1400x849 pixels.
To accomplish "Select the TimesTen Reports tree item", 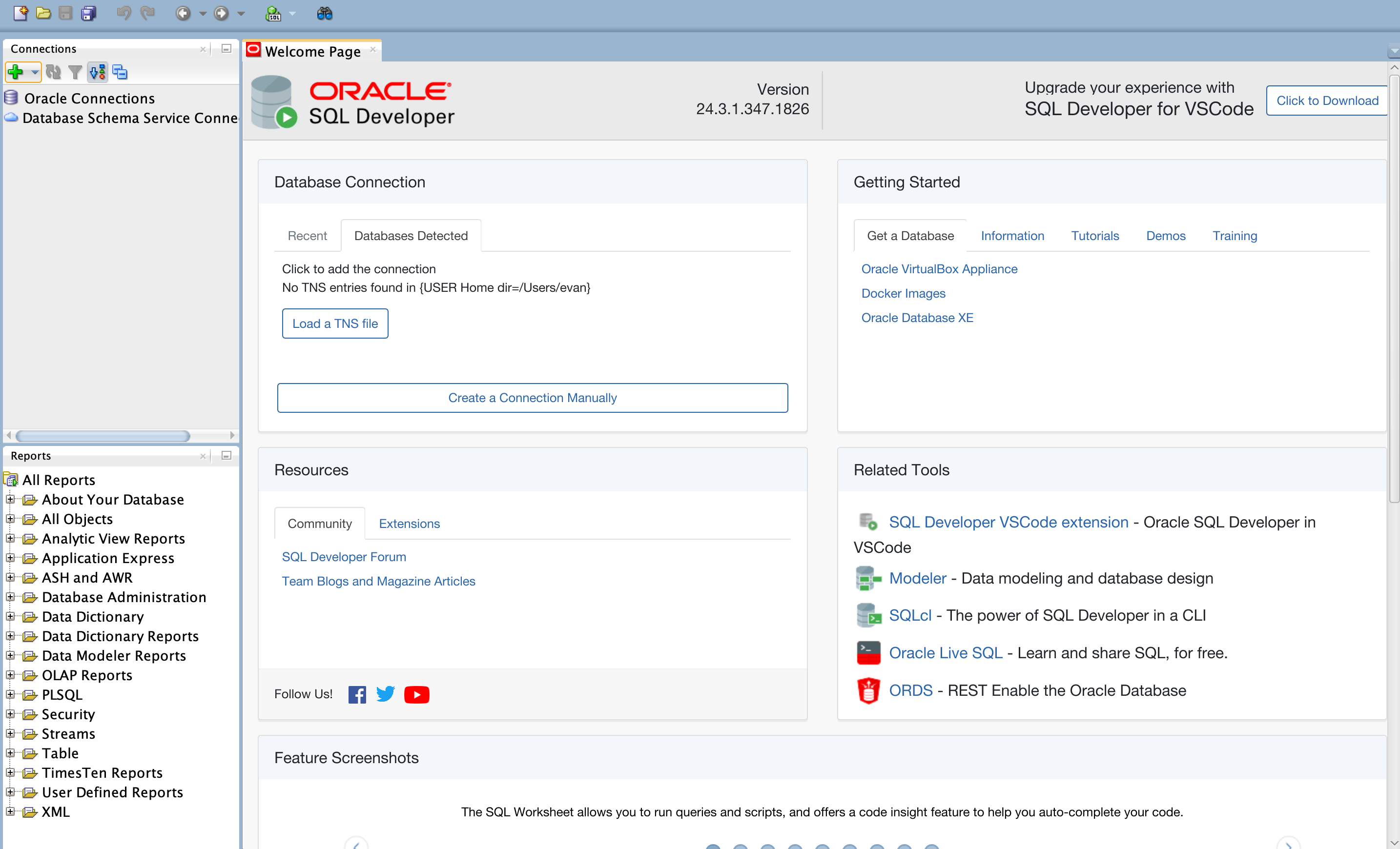I will [103, 773].
